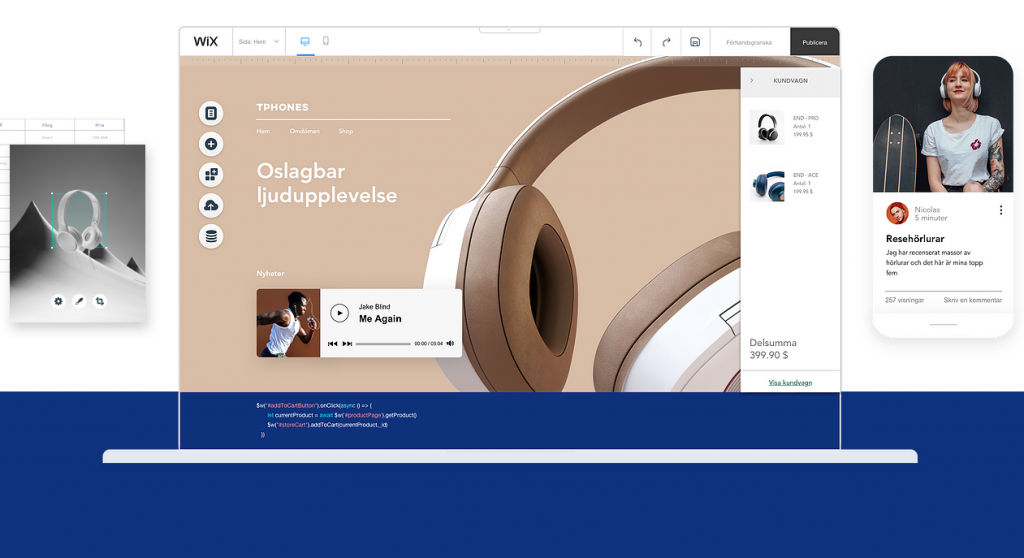Viewport: 1024px width, 558px height.
Task: Switch to desktop view icon
Action: click(x=305, y=41)
